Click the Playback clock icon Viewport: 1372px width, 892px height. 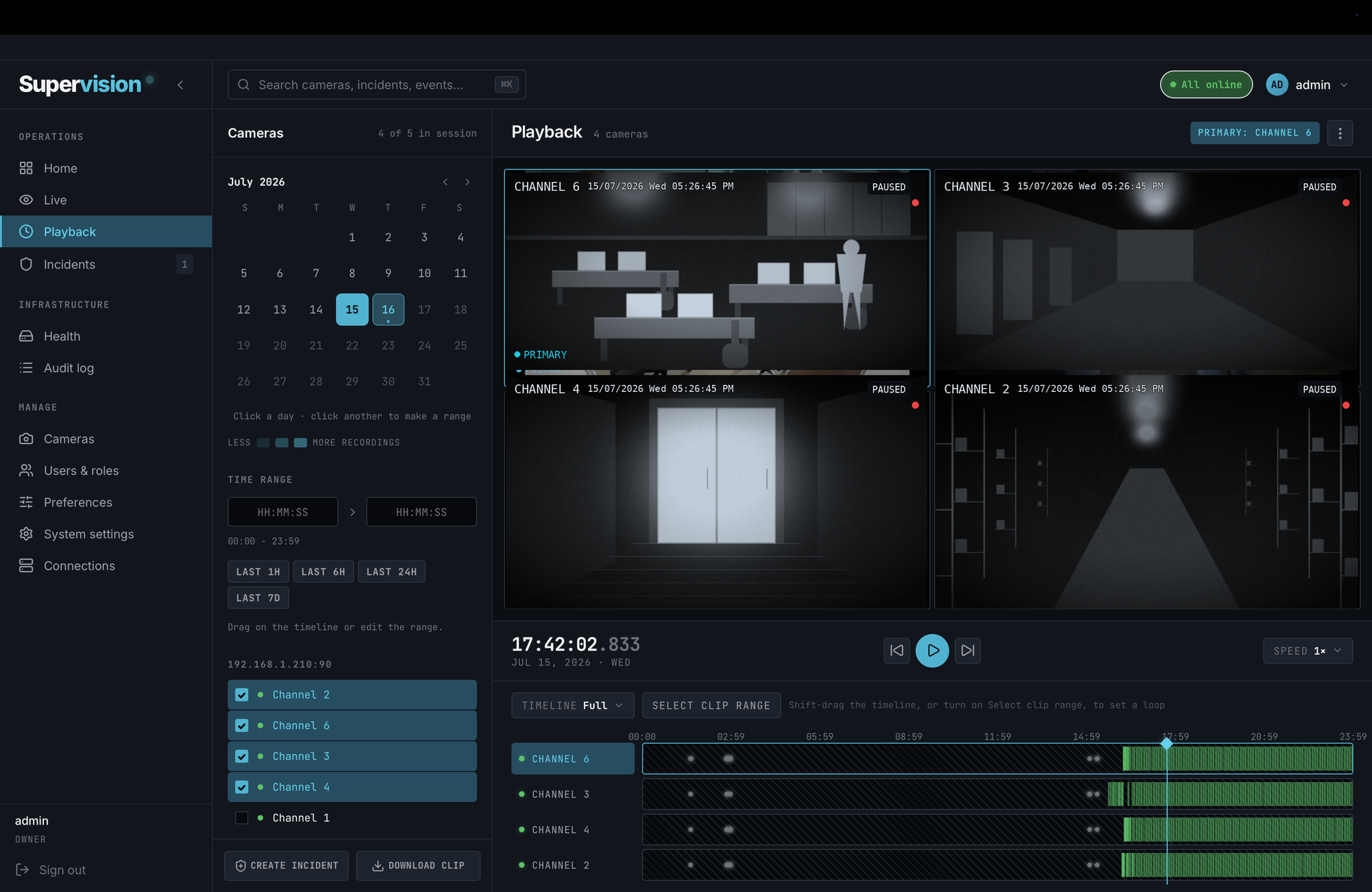[x=26, y=232]
